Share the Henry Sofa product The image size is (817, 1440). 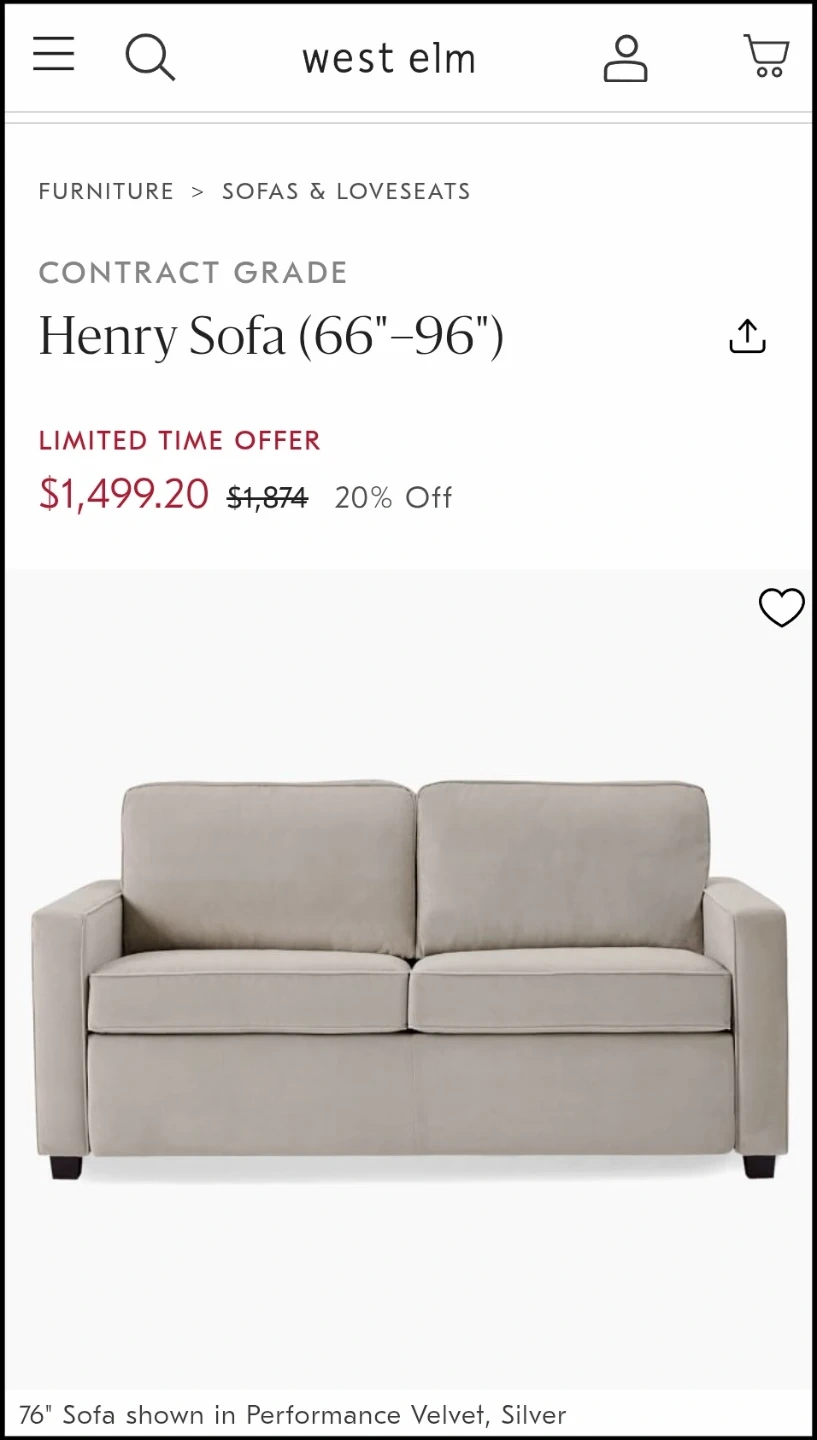(747, 337)
